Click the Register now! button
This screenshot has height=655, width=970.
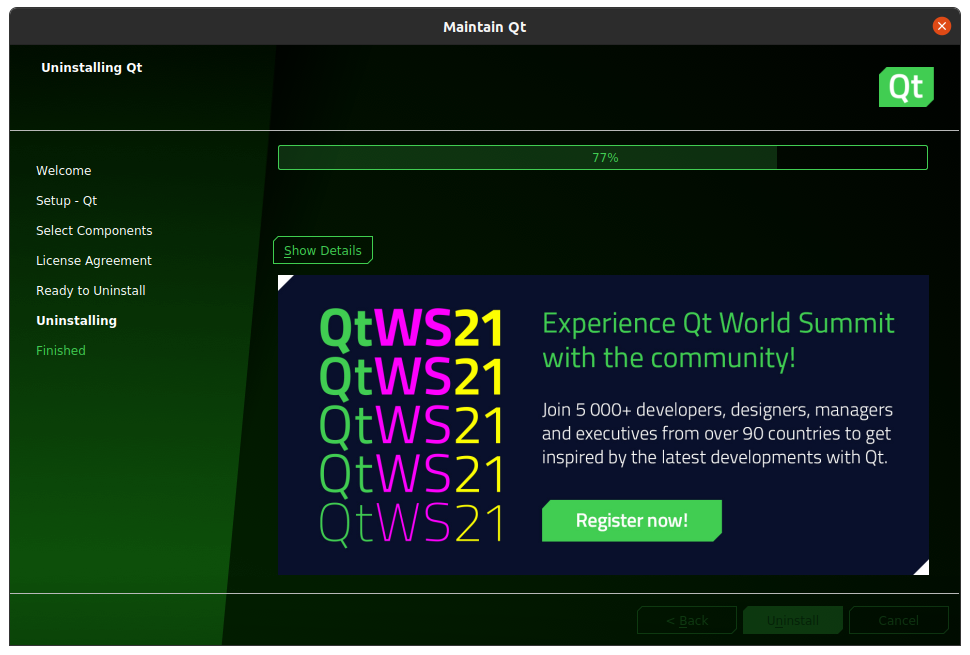click(632, 520)
